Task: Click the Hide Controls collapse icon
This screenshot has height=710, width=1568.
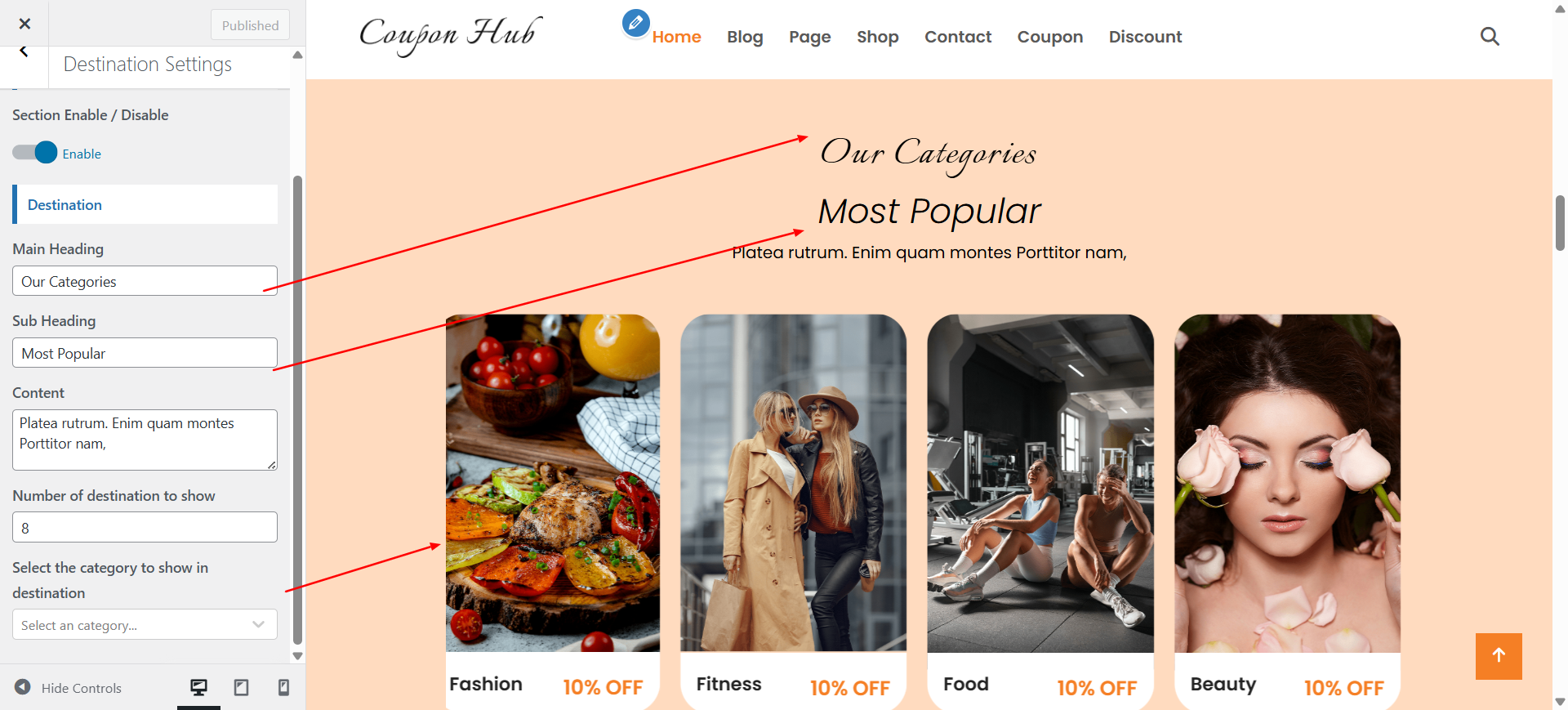Action: tap(23, 687)
